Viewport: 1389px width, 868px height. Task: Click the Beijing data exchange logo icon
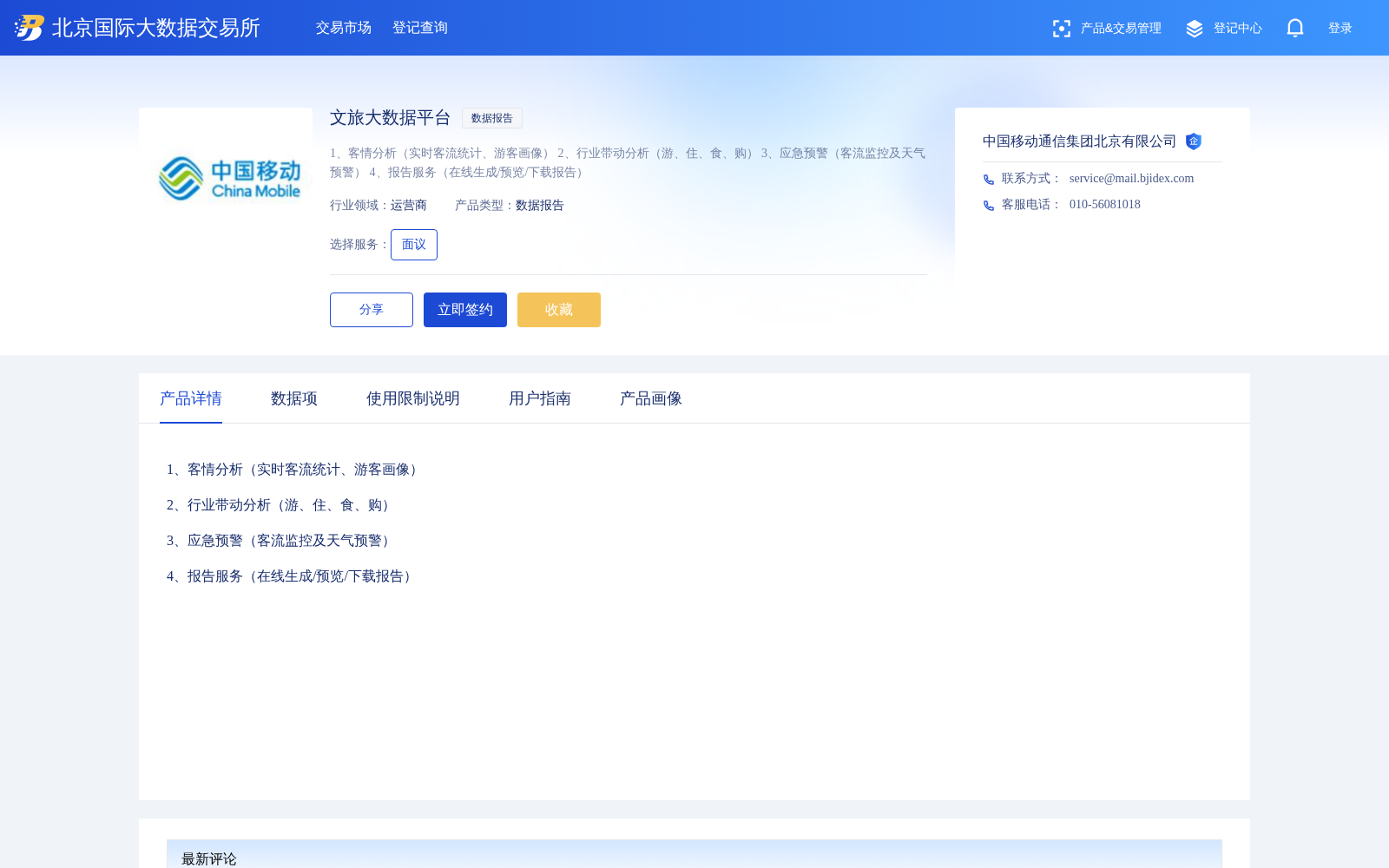click(29, 28)
